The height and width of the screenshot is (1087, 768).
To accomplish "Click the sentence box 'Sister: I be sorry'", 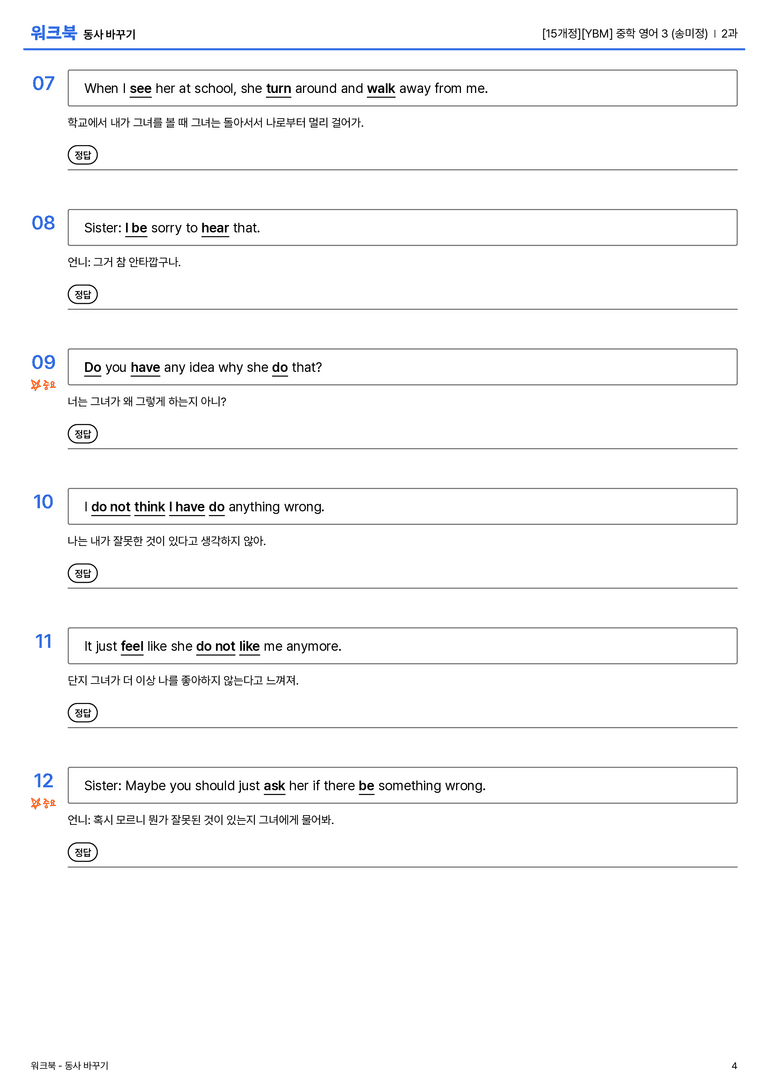I will [402, 227].
